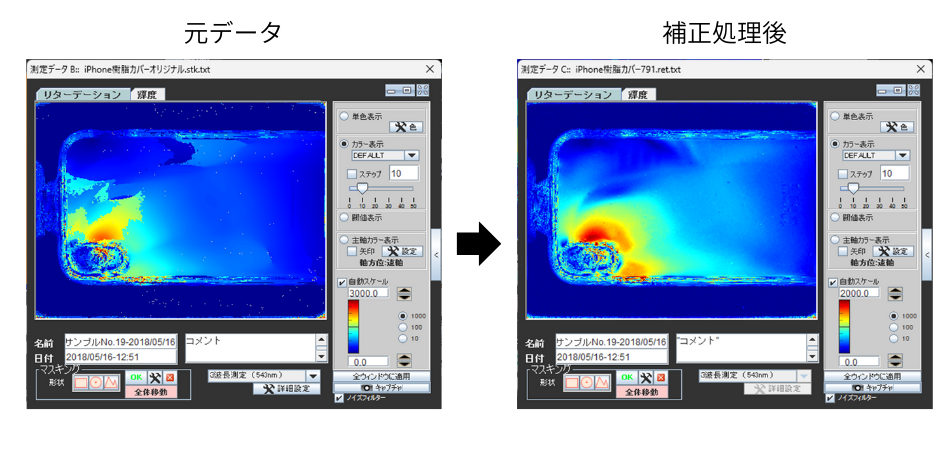Viewport: 938px width, 469px height.
Task: Select polygon mask shape in right window
Action: (x=603, y=380)
